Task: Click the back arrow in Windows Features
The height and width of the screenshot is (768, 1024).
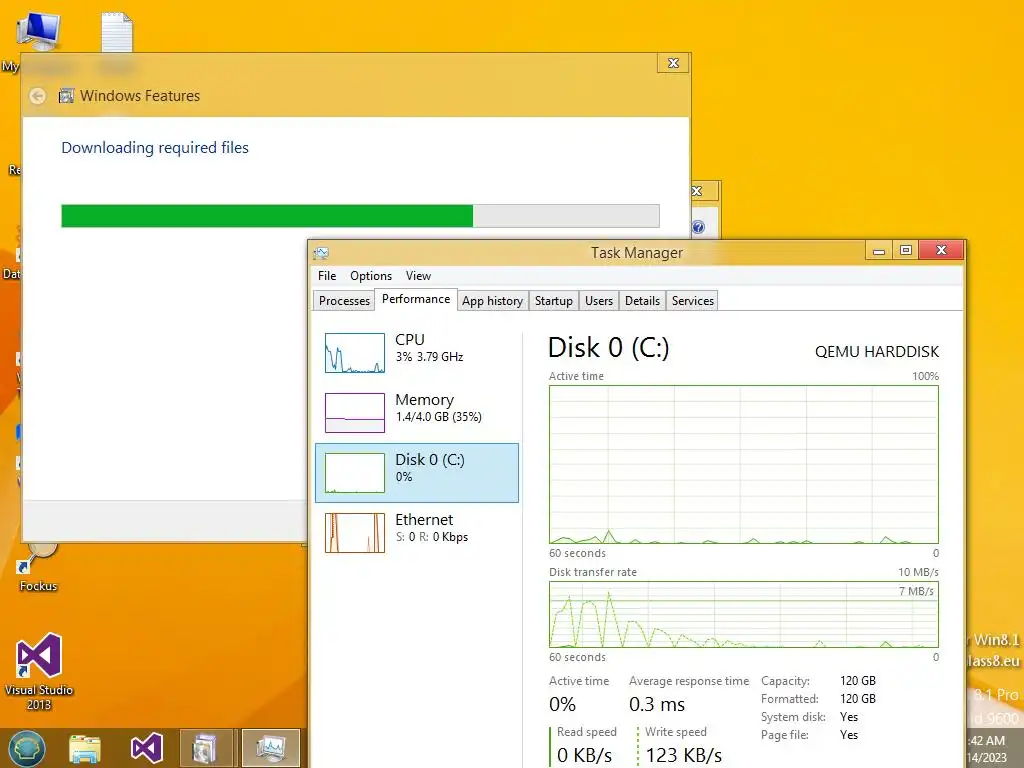Action: [x=37, y=96]
